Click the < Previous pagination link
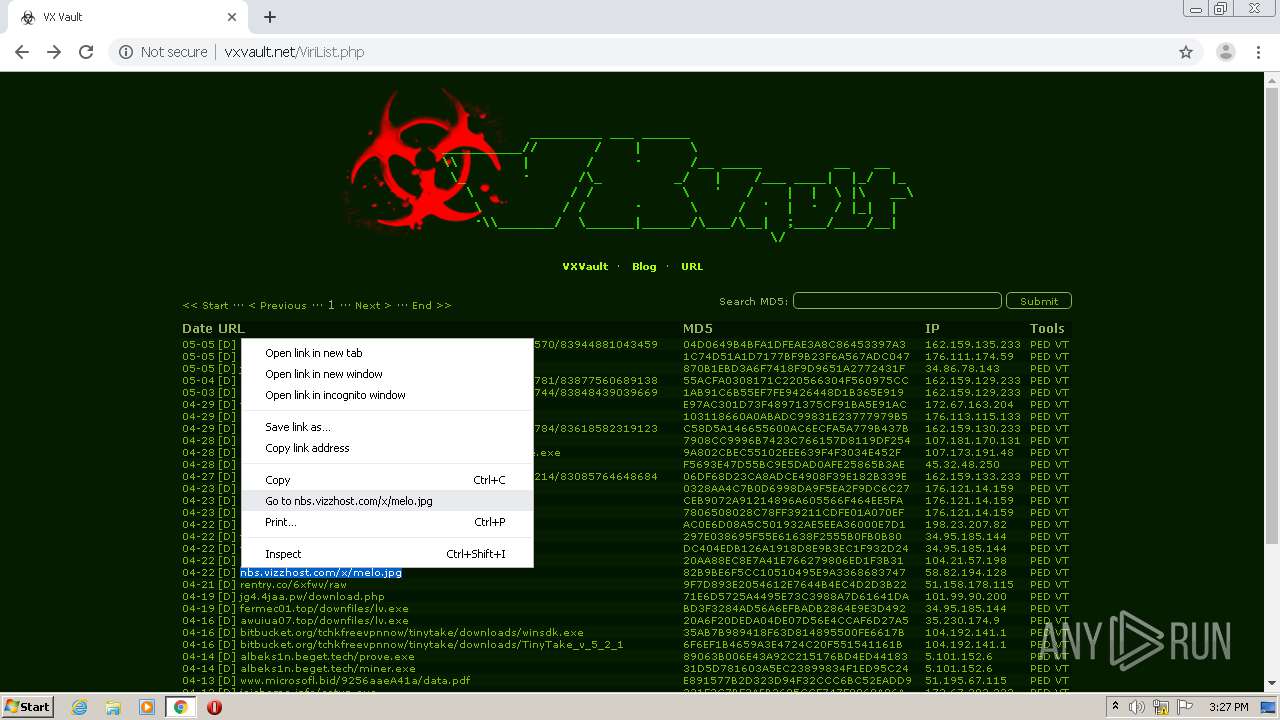The width and height of the screenshot is (1280, 720). pyautogui.click(x=277, y=305)
